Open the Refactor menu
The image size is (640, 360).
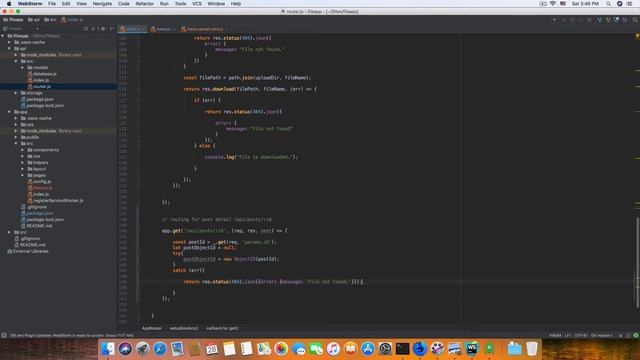click(x=144, y=4)
